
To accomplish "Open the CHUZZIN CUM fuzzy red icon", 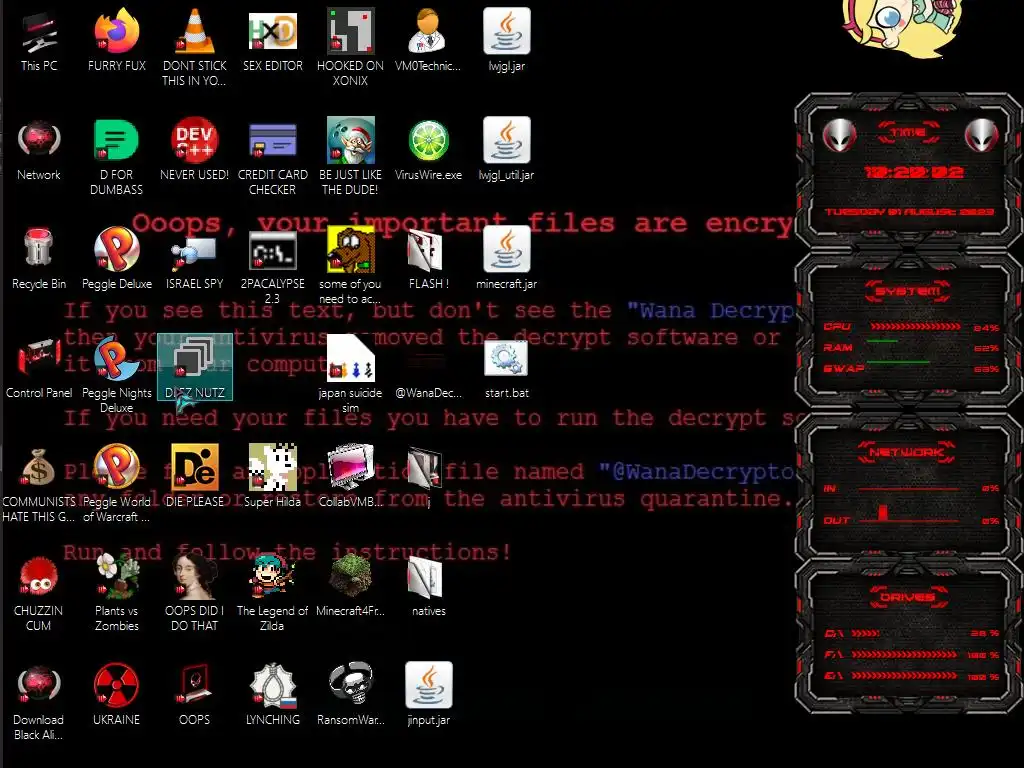I will click(x=39, y=592).
